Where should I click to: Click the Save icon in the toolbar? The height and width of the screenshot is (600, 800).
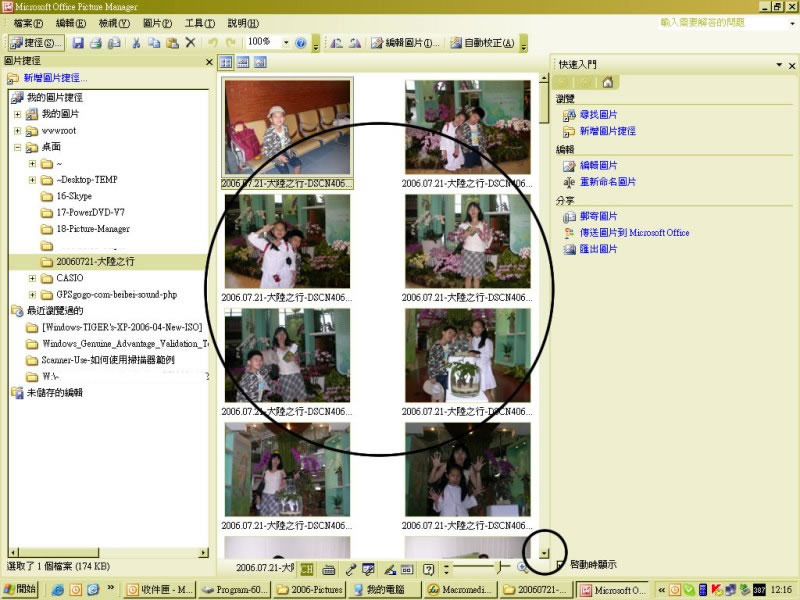click(x=78, y=43)
